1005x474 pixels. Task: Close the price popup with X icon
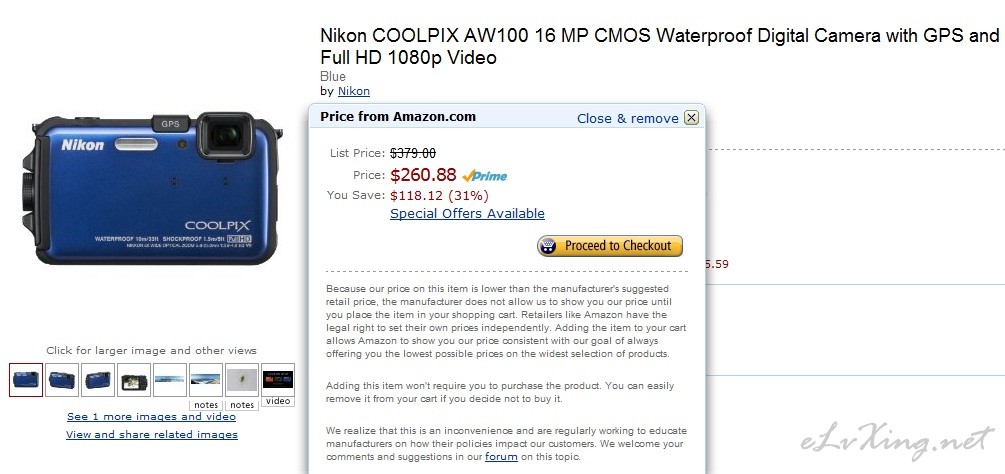(691, 118)
